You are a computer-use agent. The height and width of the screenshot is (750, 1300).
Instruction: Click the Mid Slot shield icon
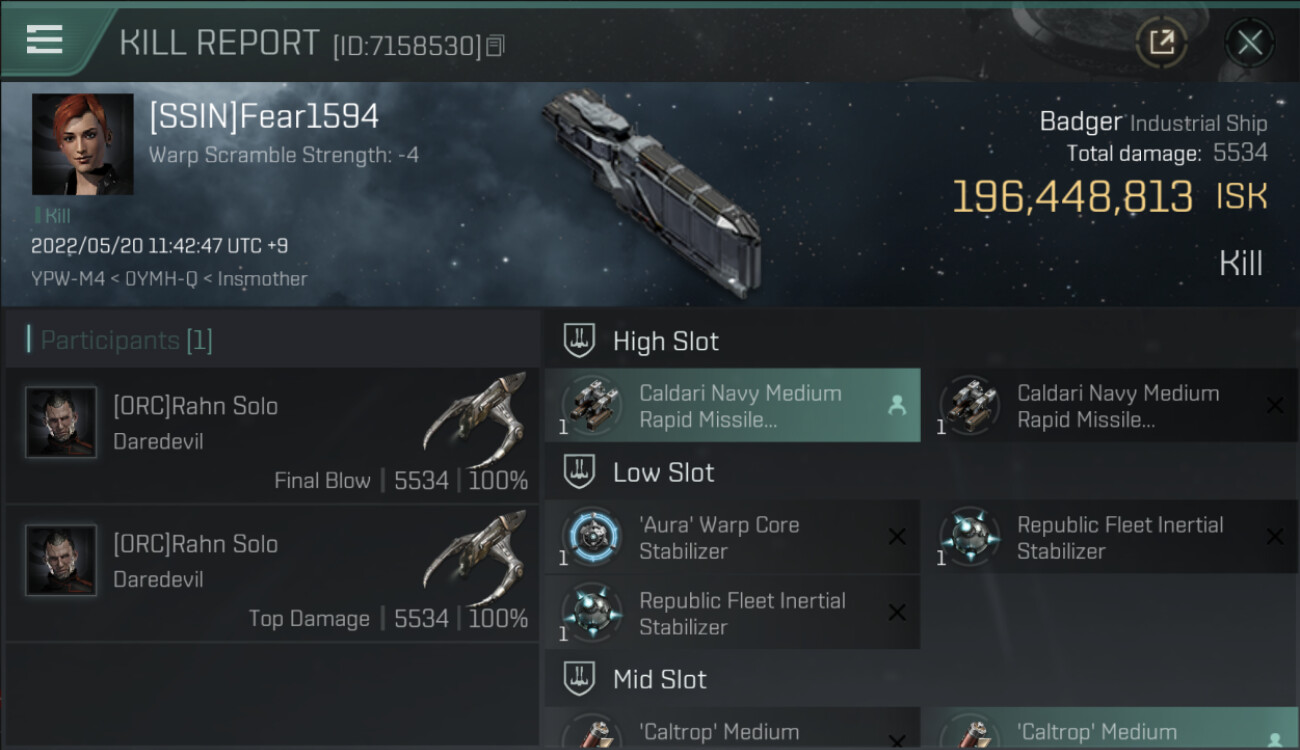[x=580, y=679]
